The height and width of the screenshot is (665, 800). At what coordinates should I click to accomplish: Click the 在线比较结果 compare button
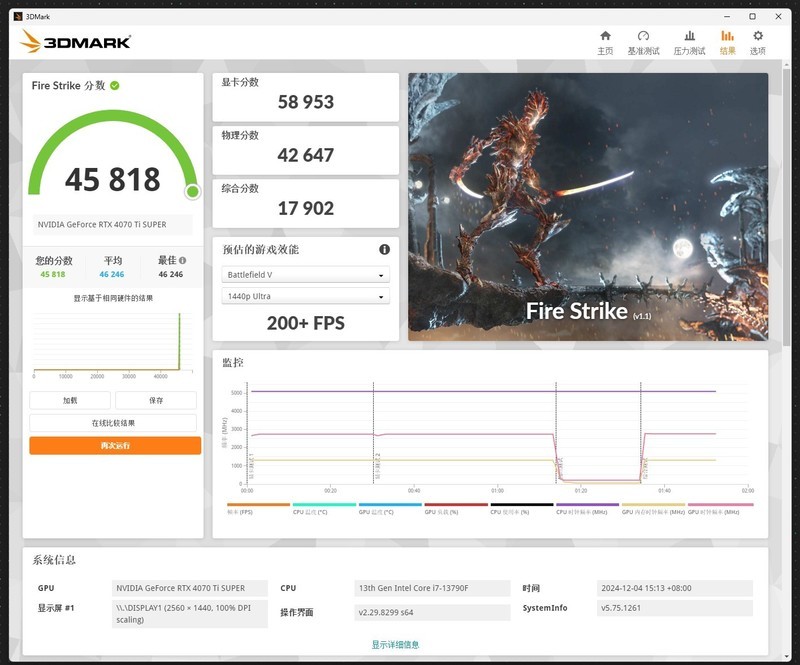(x=116, y=422)
